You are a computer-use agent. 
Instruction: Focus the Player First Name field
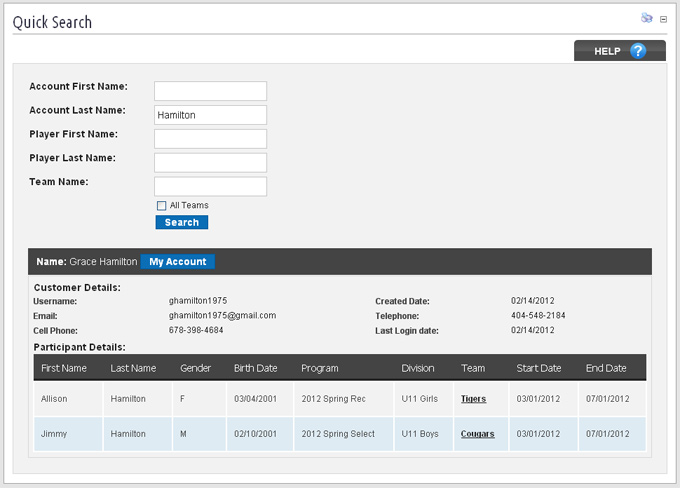[210, 139]
